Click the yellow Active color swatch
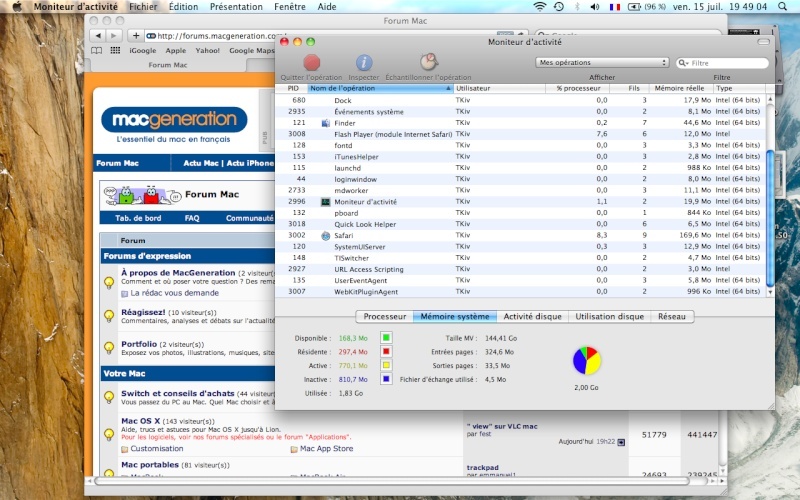Image resolution: width=800 pixels, height=500 pixels. (386, 365)
